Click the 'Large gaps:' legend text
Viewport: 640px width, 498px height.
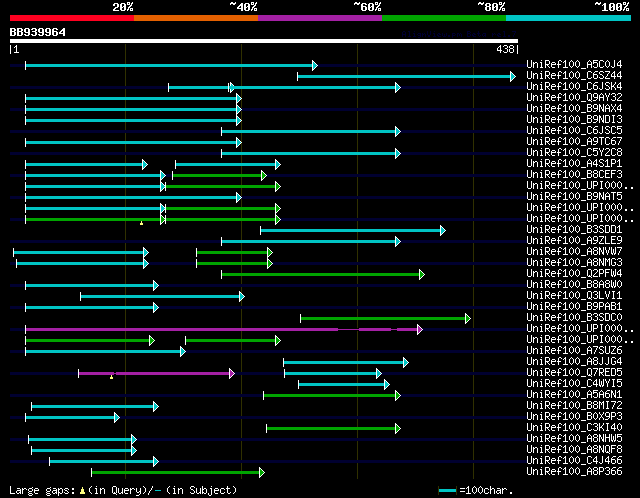[42, 490]
